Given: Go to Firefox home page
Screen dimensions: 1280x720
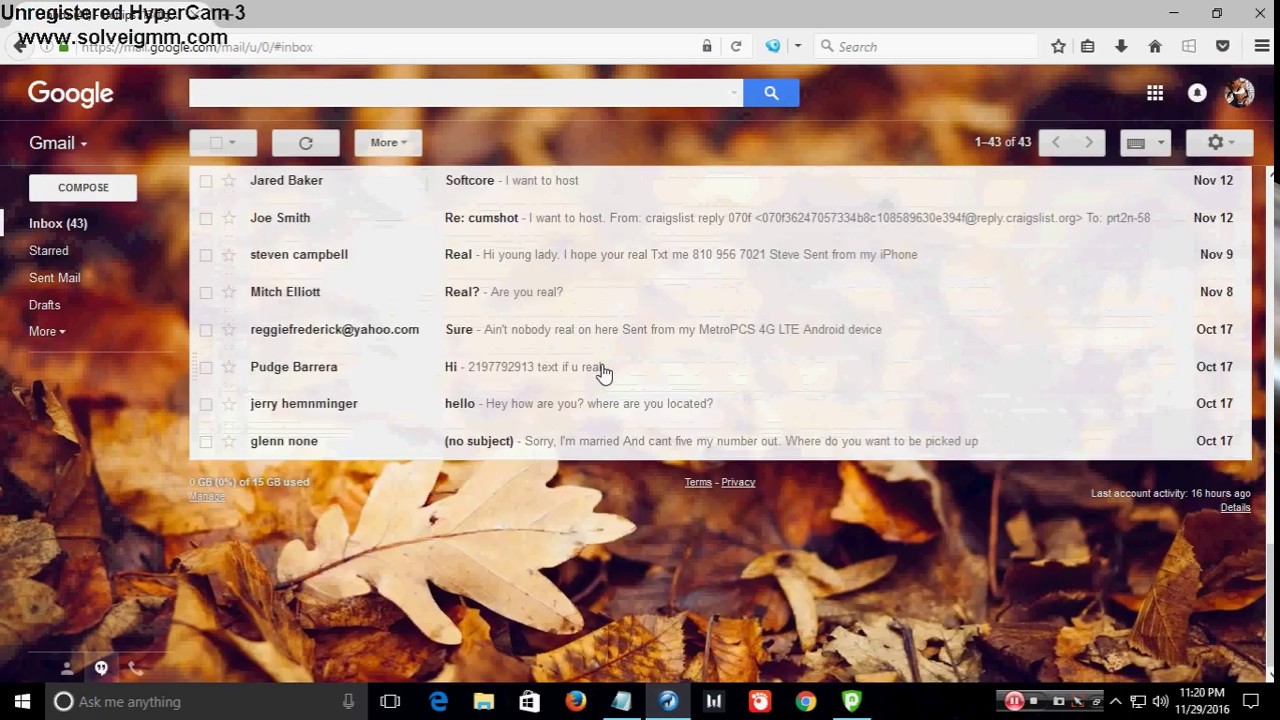Looking at the screenshot, I should [x=1155, y=46].
